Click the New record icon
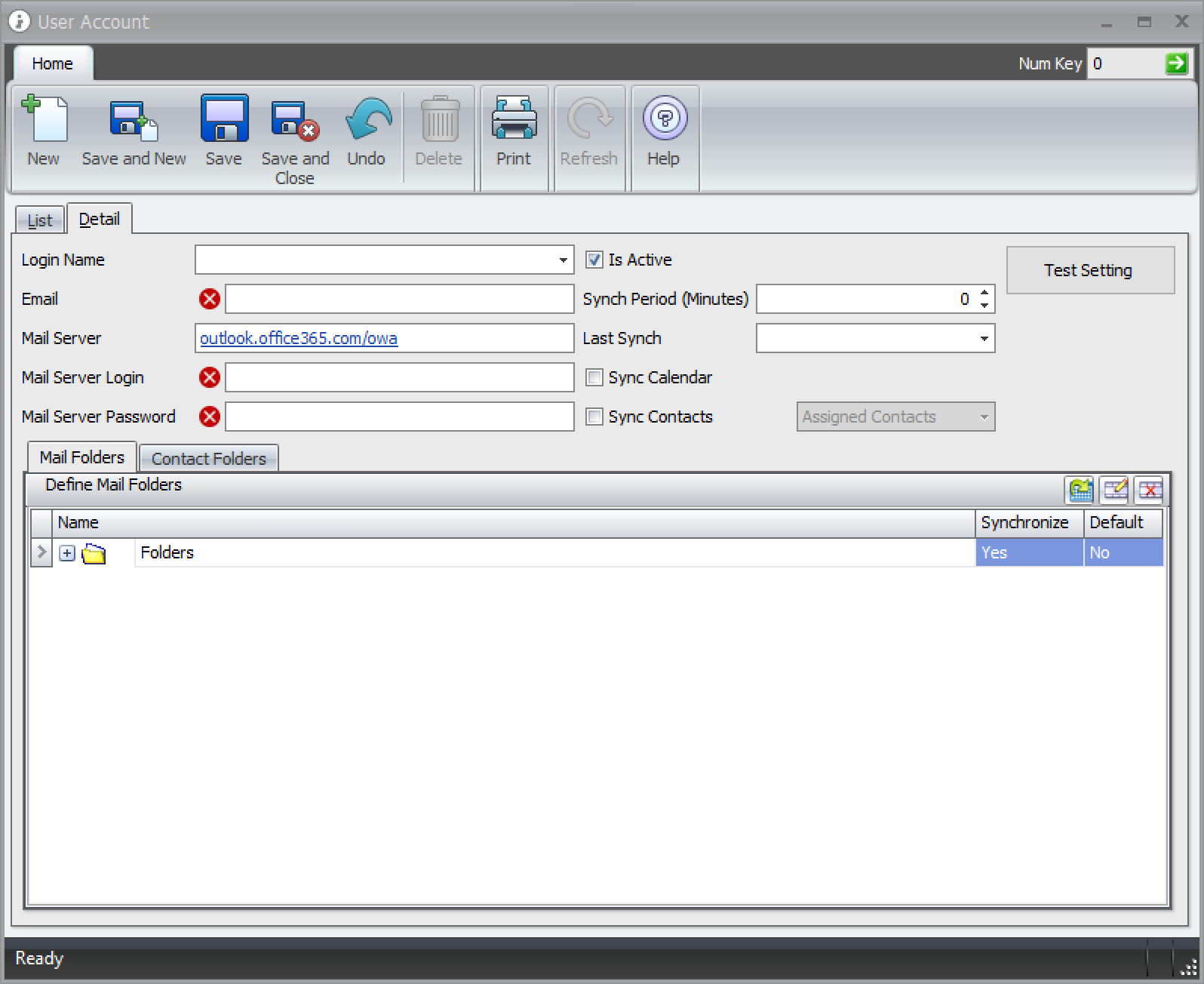Image resolution: width=1204 pixels, height=984 pixels. [x=44, y=119]
